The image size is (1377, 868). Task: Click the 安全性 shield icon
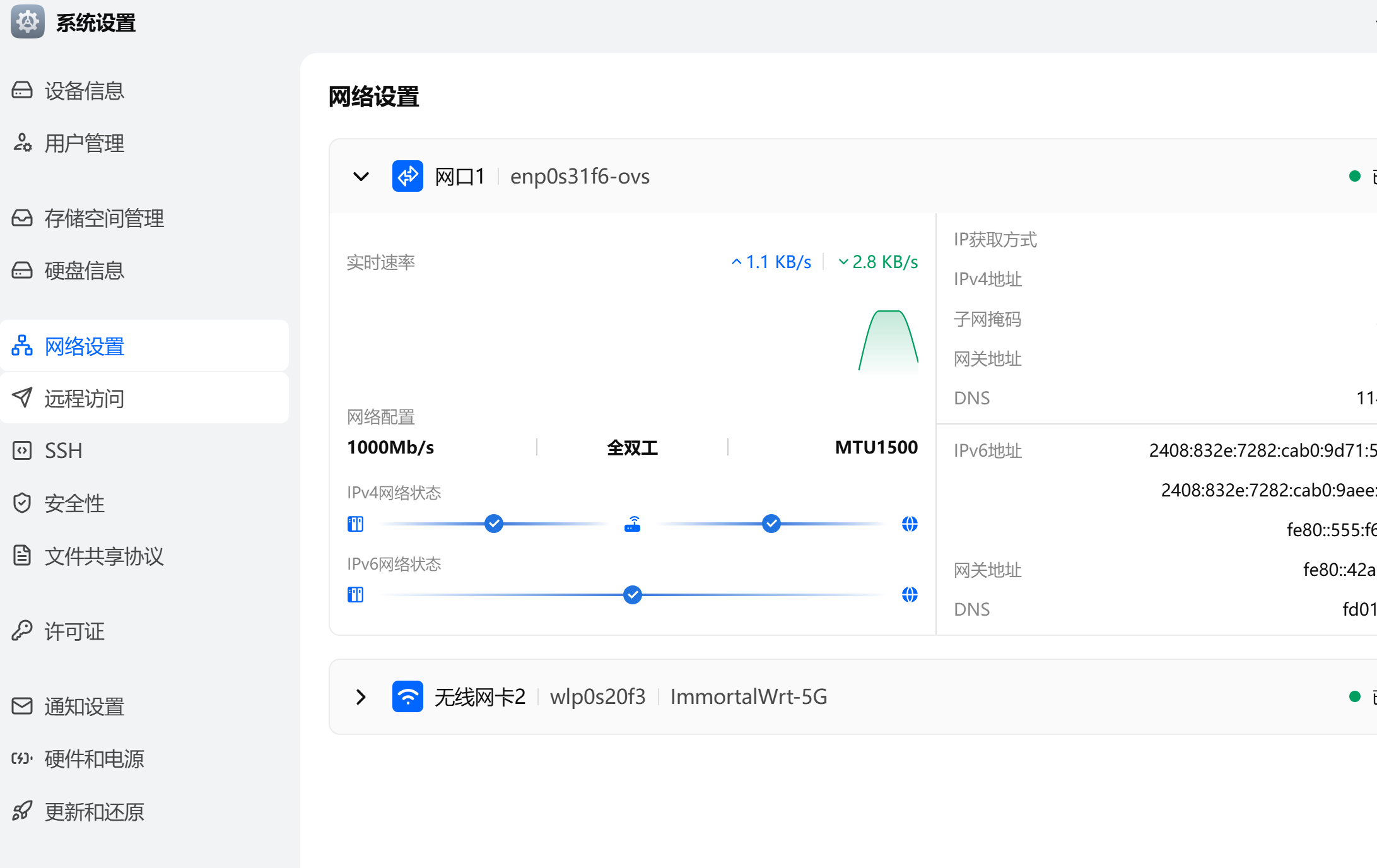pyautogui.click(x=22, y=503)
